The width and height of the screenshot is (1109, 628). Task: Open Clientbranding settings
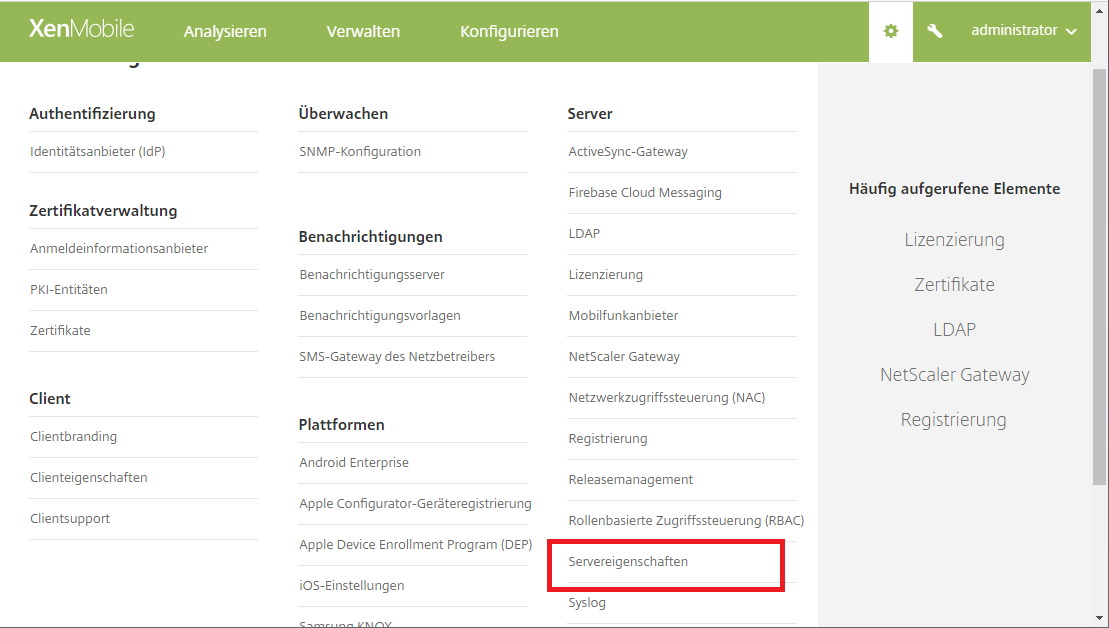point(73,437)
